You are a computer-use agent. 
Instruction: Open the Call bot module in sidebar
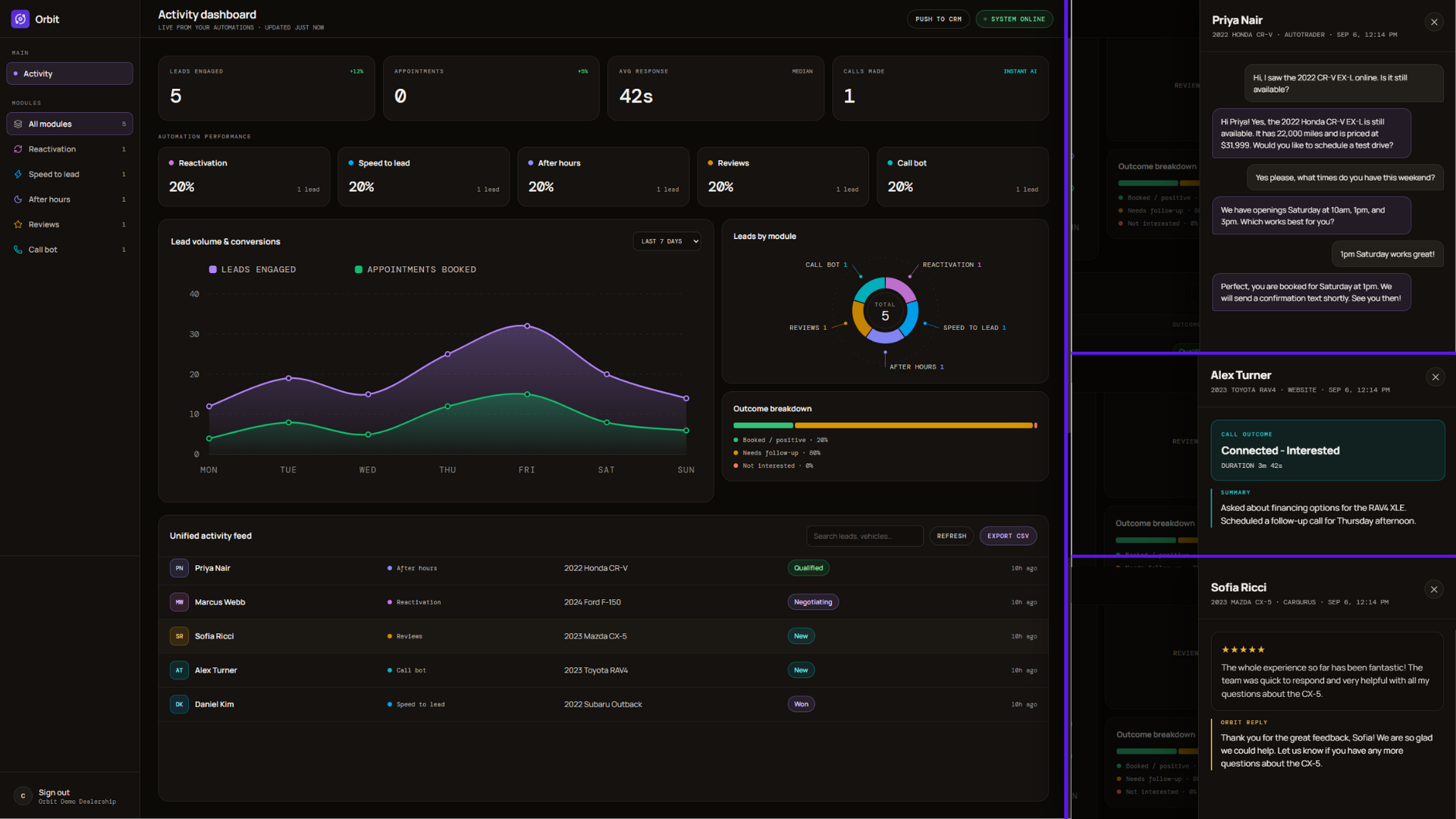pos(70,249)
